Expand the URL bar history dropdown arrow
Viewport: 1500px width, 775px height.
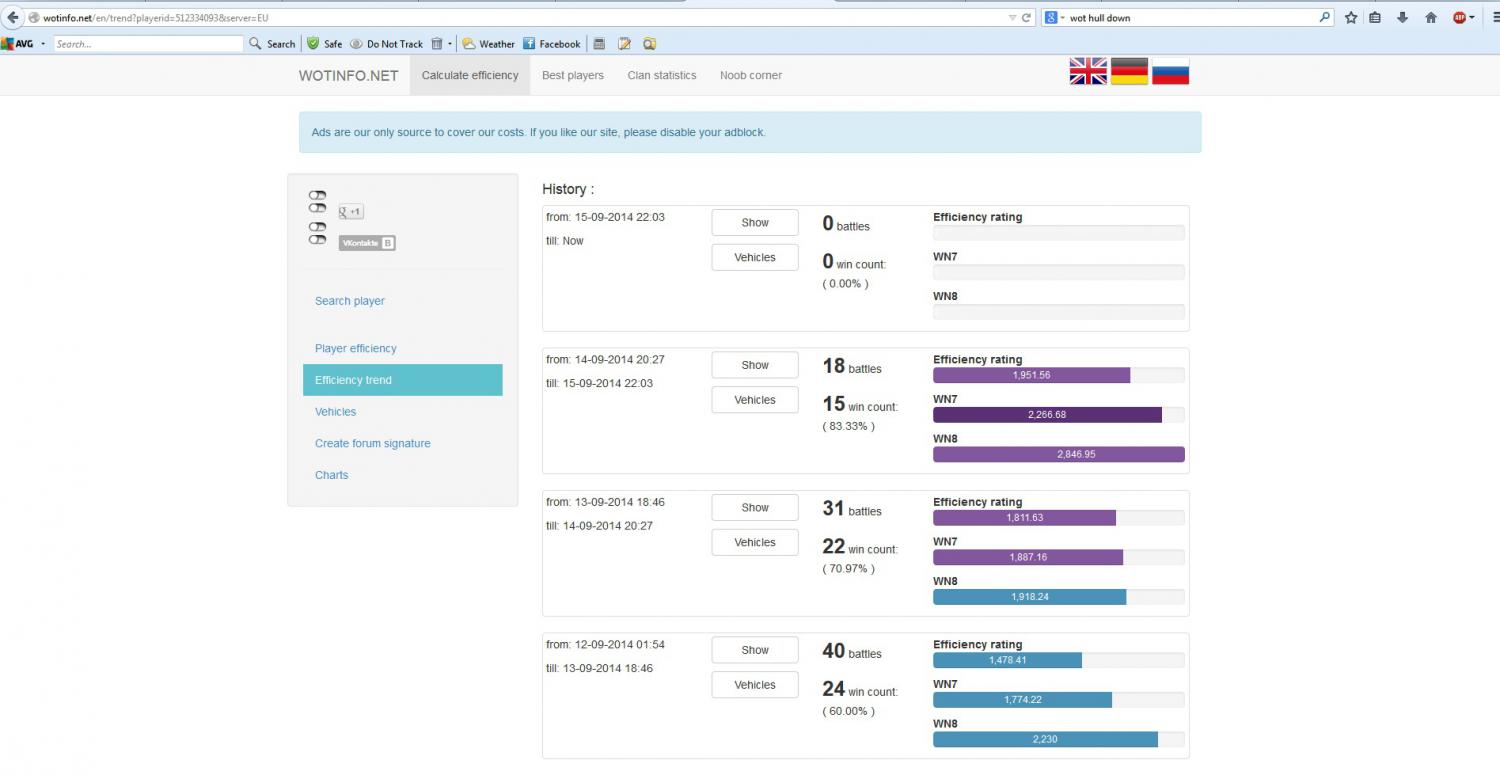[1013, 18]
